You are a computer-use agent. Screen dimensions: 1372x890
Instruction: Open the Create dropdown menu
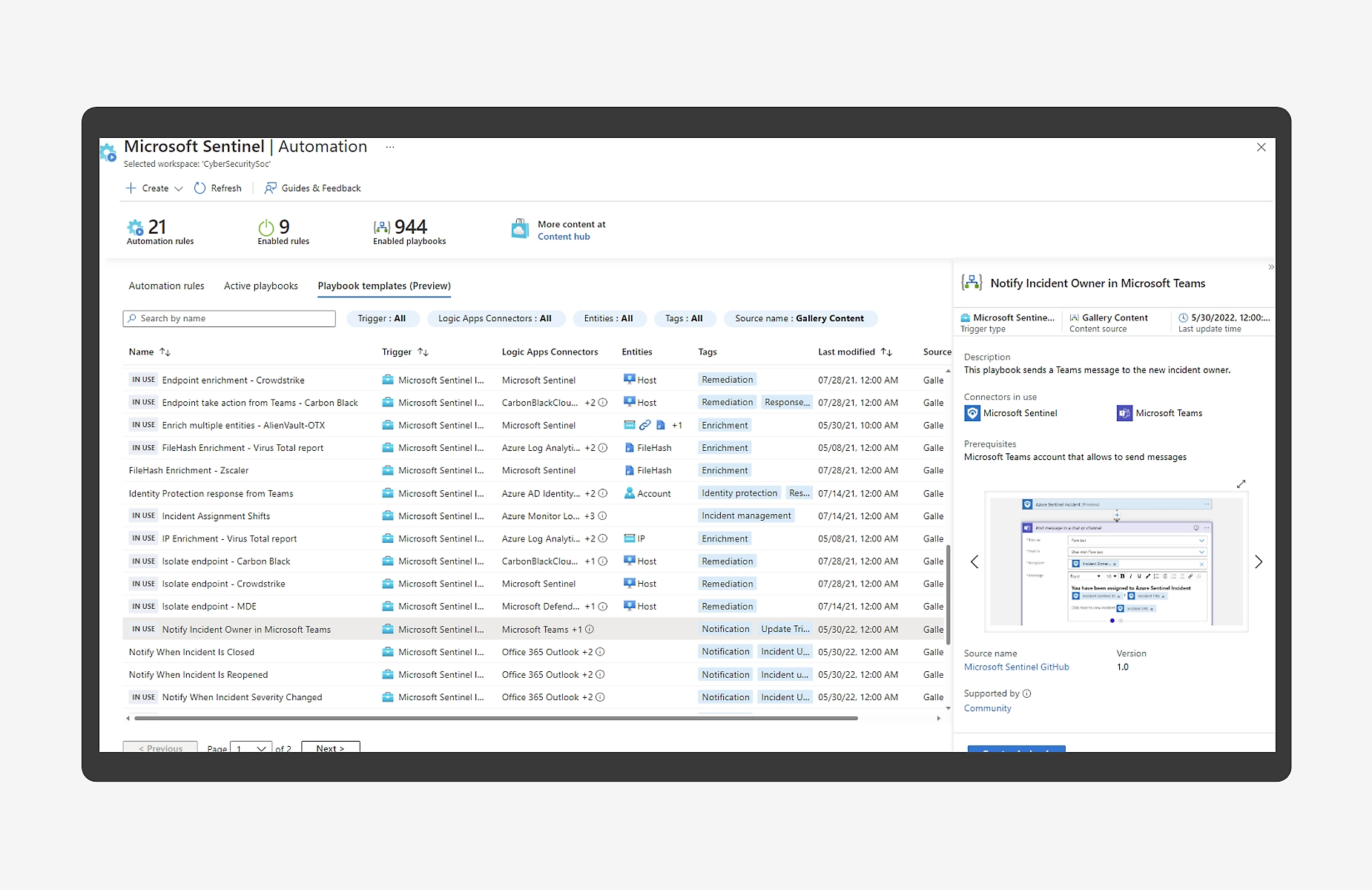pos(154,188)
